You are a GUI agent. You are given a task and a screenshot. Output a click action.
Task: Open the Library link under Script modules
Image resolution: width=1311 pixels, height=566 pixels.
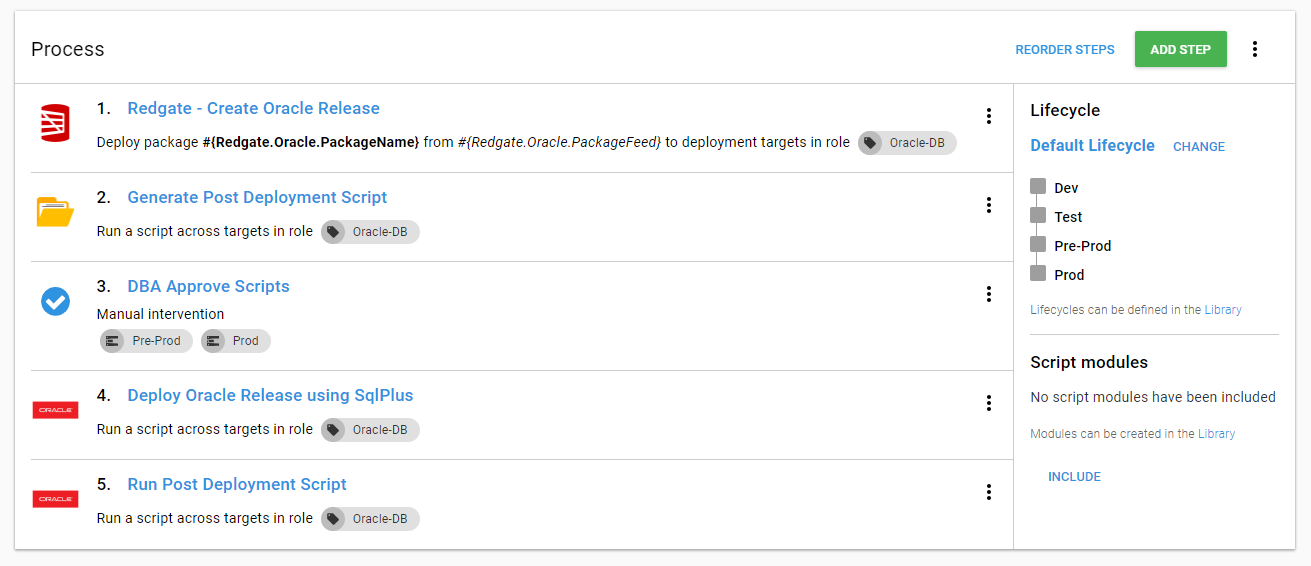[x=1216, y=434]
